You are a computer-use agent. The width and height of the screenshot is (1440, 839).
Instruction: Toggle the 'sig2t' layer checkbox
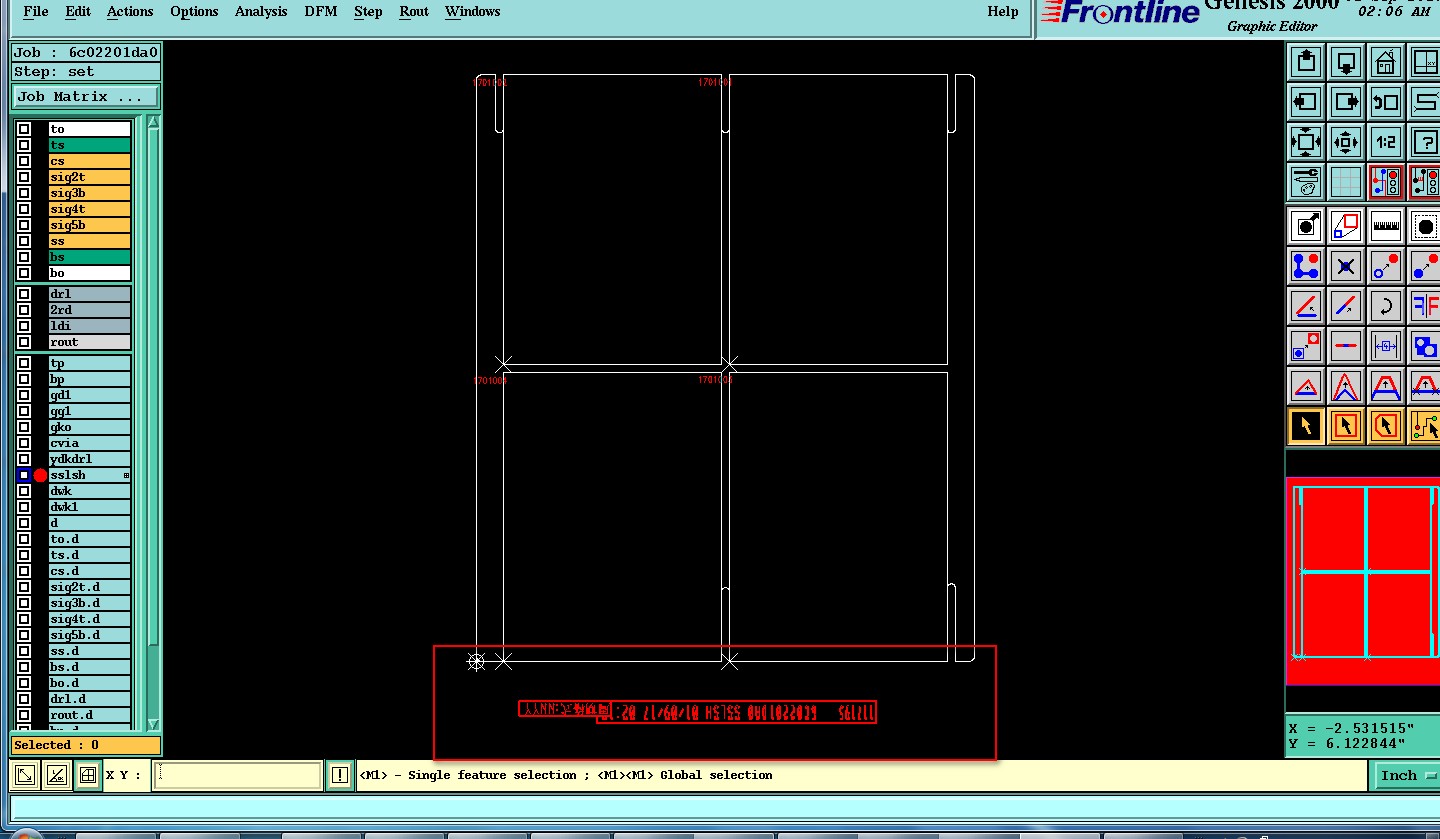24,177
